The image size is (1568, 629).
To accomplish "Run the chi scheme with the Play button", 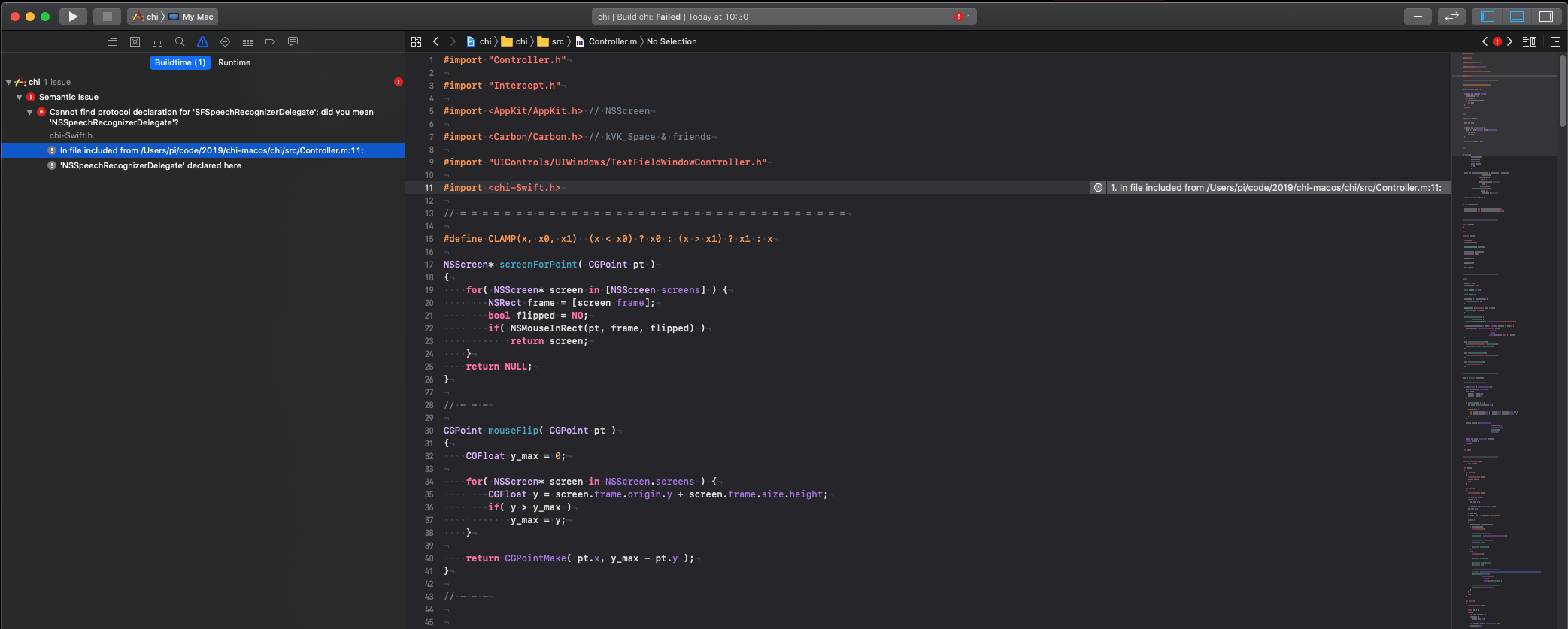I will 73,17.
